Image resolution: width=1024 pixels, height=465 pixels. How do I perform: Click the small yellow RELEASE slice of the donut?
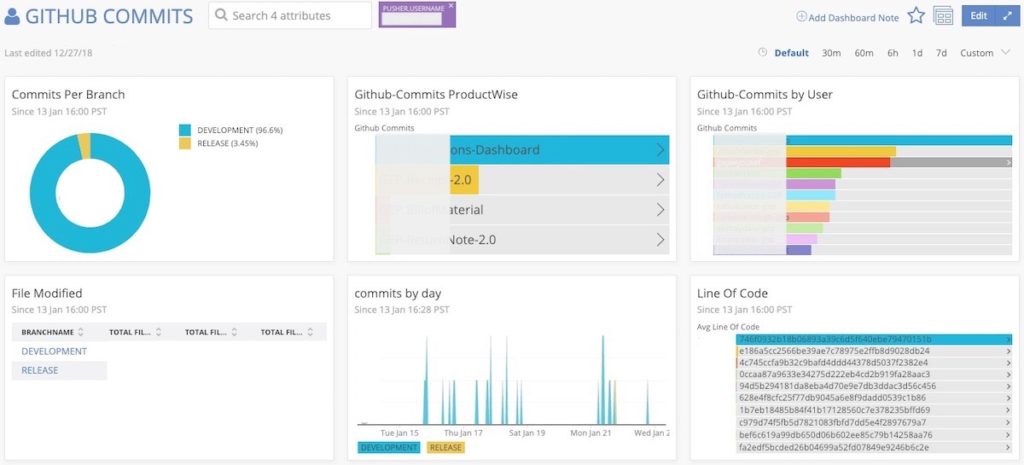84,145
